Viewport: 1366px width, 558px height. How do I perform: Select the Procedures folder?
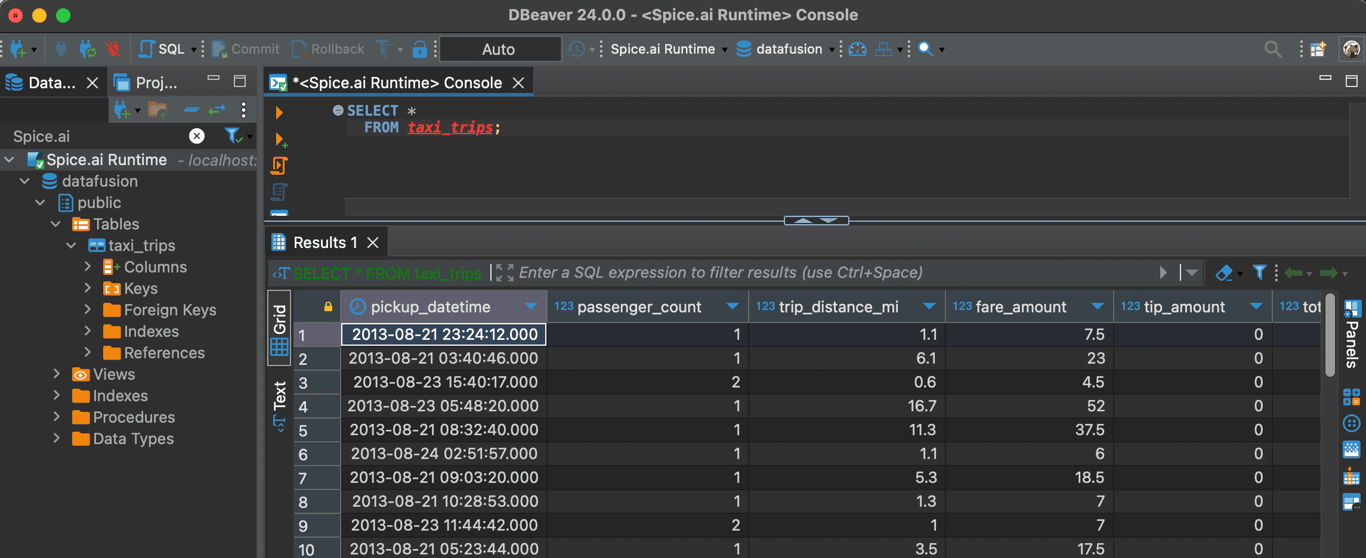pyautogui.click(x=123, y=418)
